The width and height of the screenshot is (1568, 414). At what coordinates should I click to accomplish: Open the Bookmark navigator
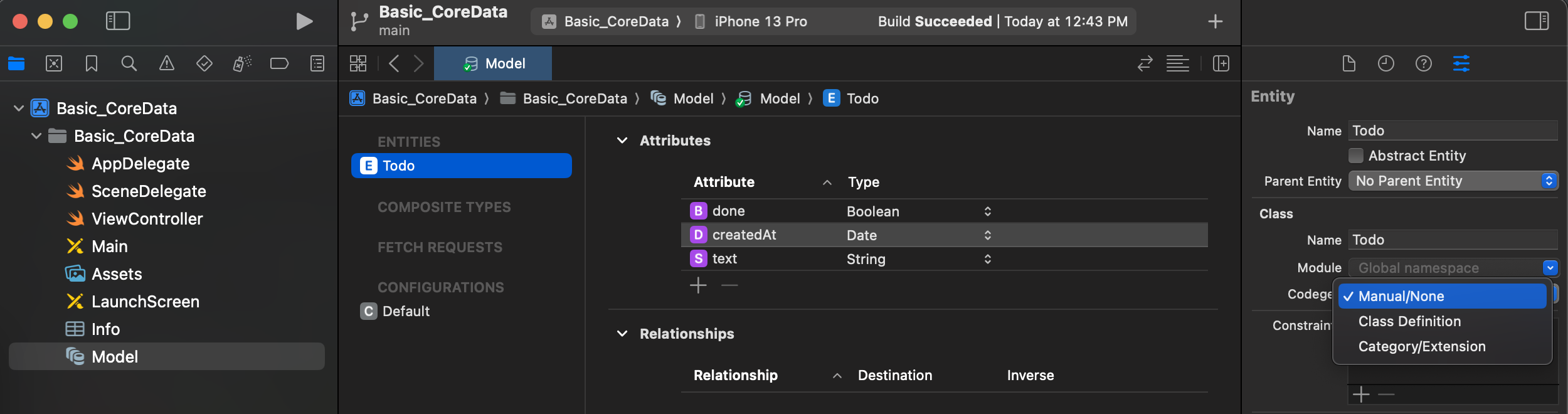click(x=92, y=63)
